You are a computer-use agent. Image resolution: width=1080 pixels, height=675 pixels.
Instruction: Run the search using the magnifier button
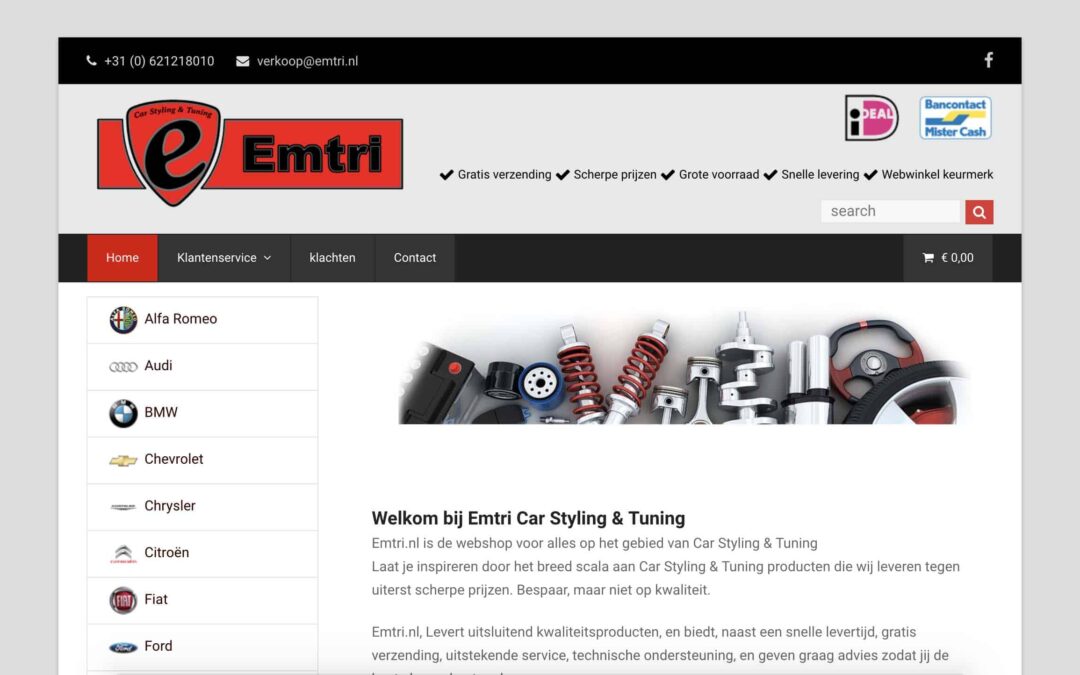tap(978, 211)
